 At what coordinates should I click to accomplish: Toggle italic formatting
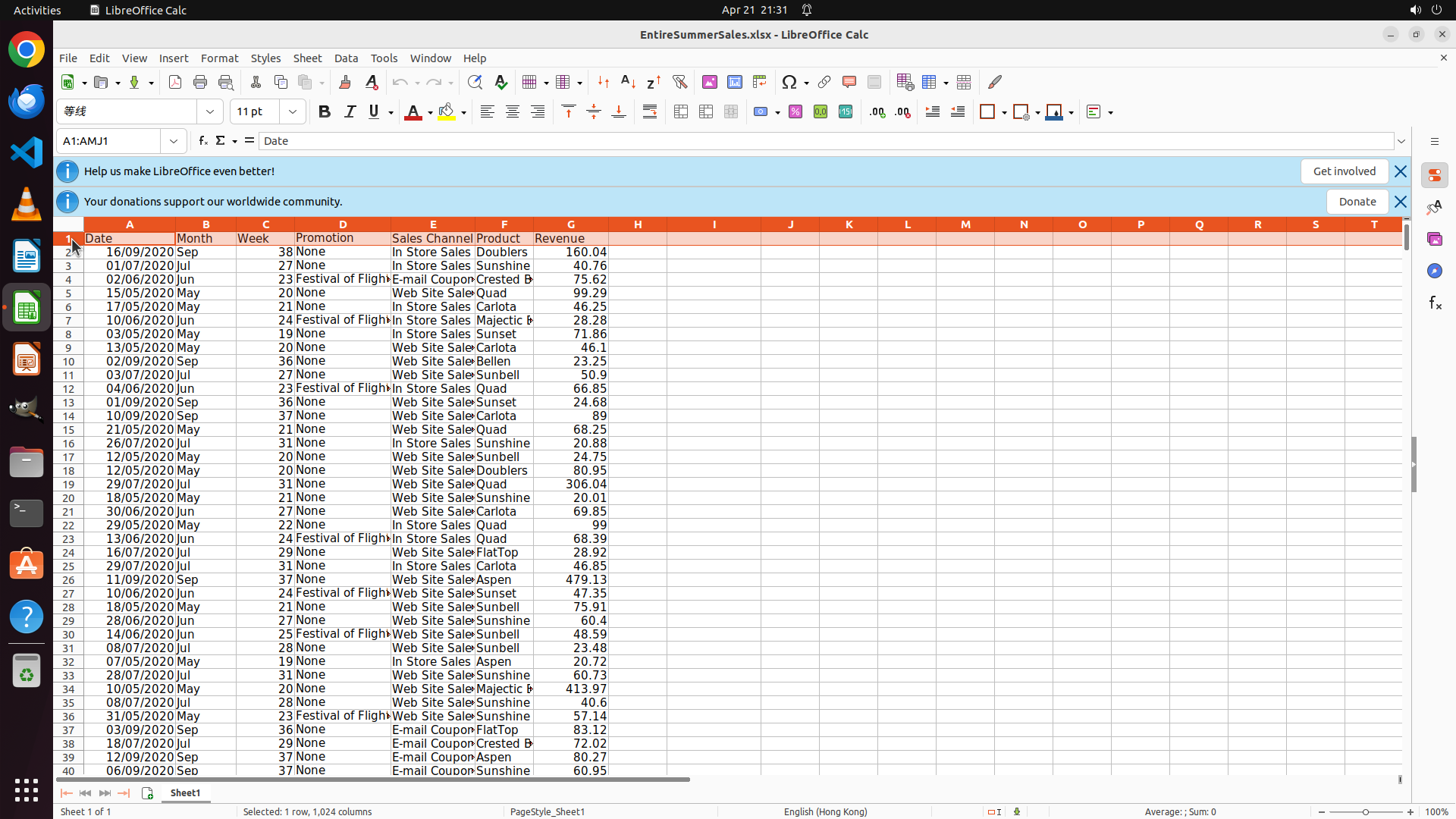pos(350,112)
